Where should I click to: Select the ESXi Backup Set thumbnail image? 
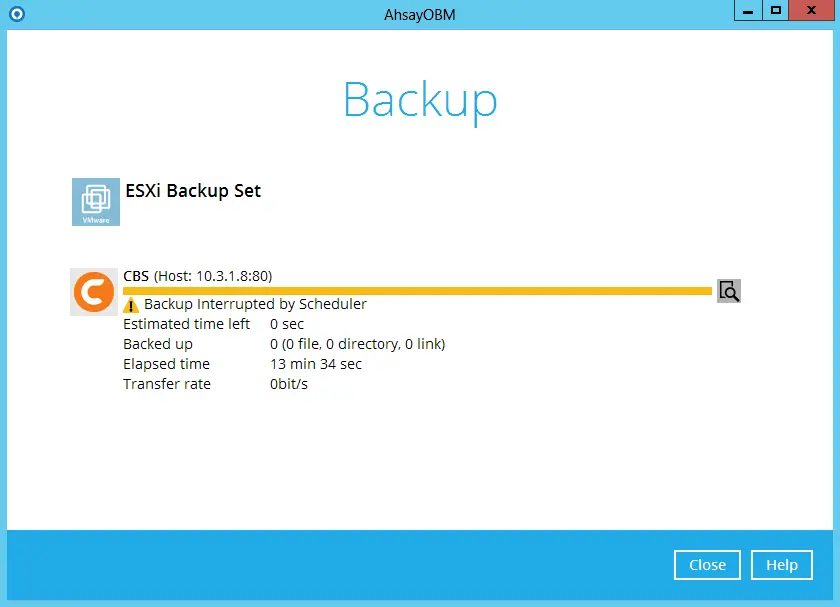point(95,201)
